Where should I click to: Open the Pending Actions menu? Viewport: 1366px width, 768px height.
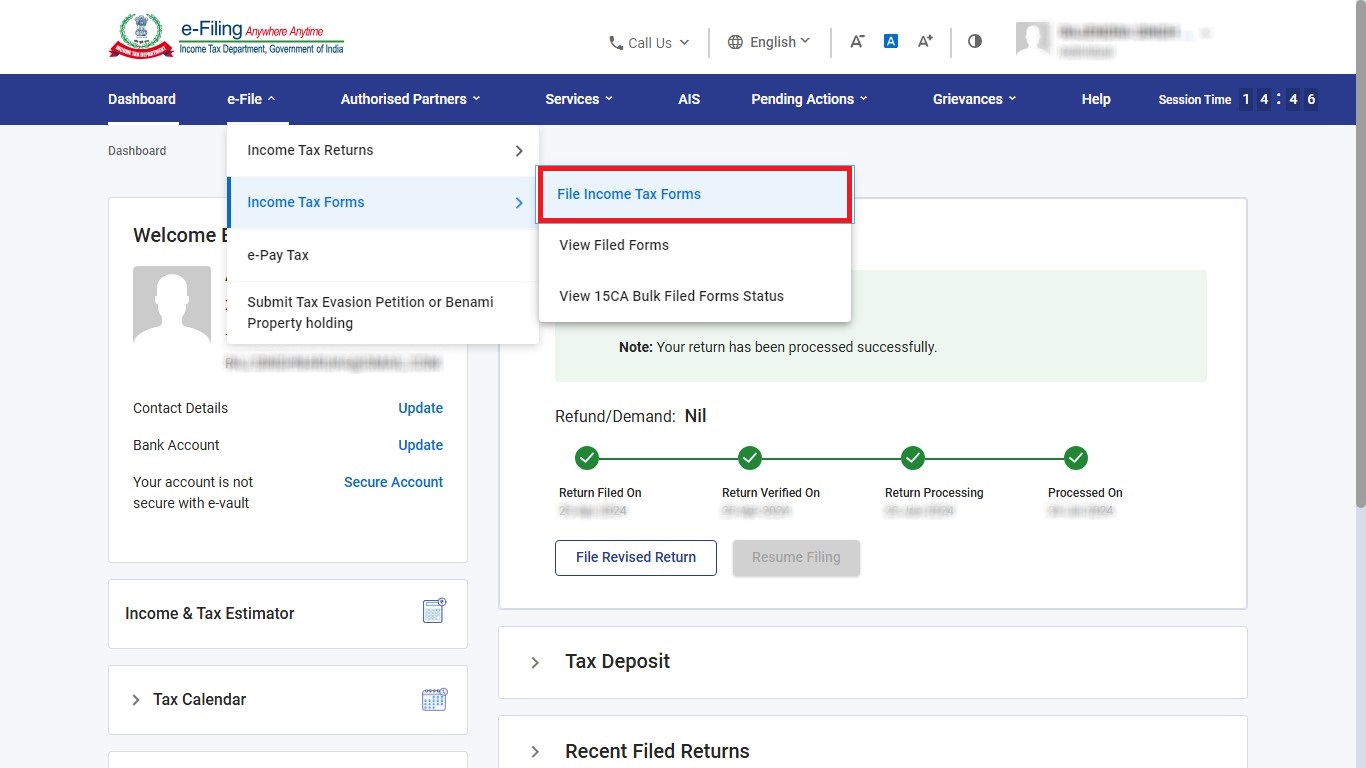pos(809,99)
